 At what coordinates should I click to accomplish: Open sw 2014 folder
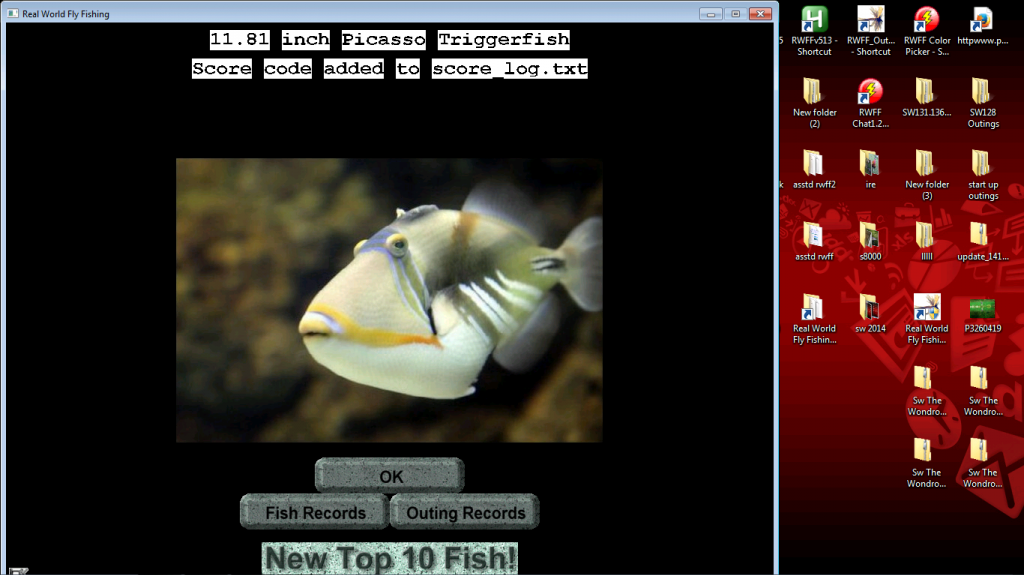[x=871, y=314]
